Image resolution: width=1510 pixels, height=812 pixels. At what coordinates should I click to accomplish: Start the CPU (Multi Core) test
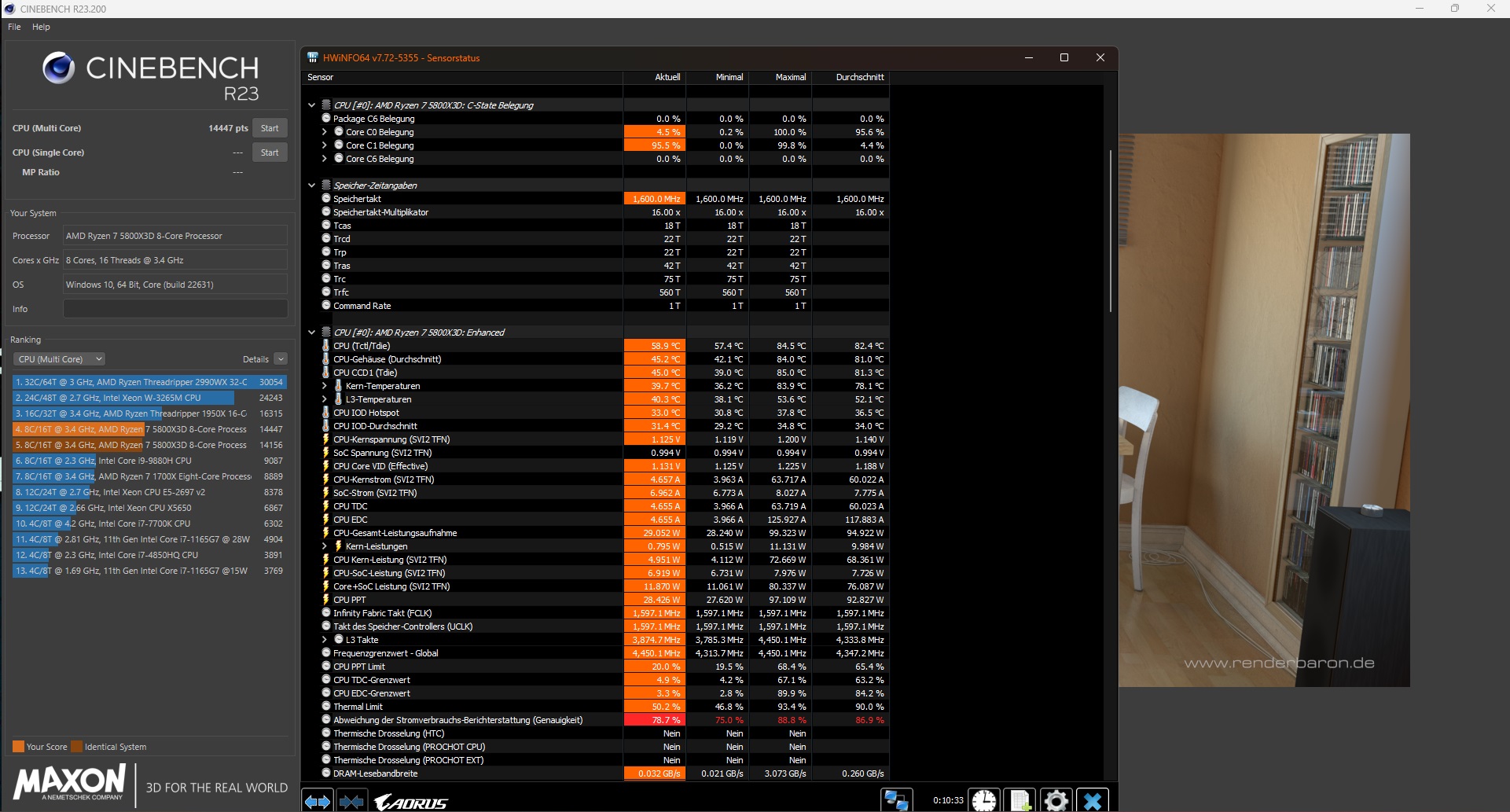[270, 128]
